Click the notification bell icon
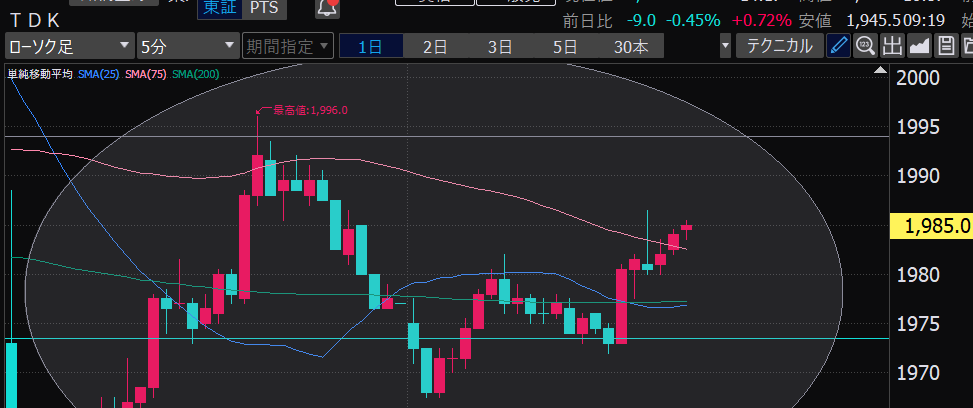 click(326, 9)
